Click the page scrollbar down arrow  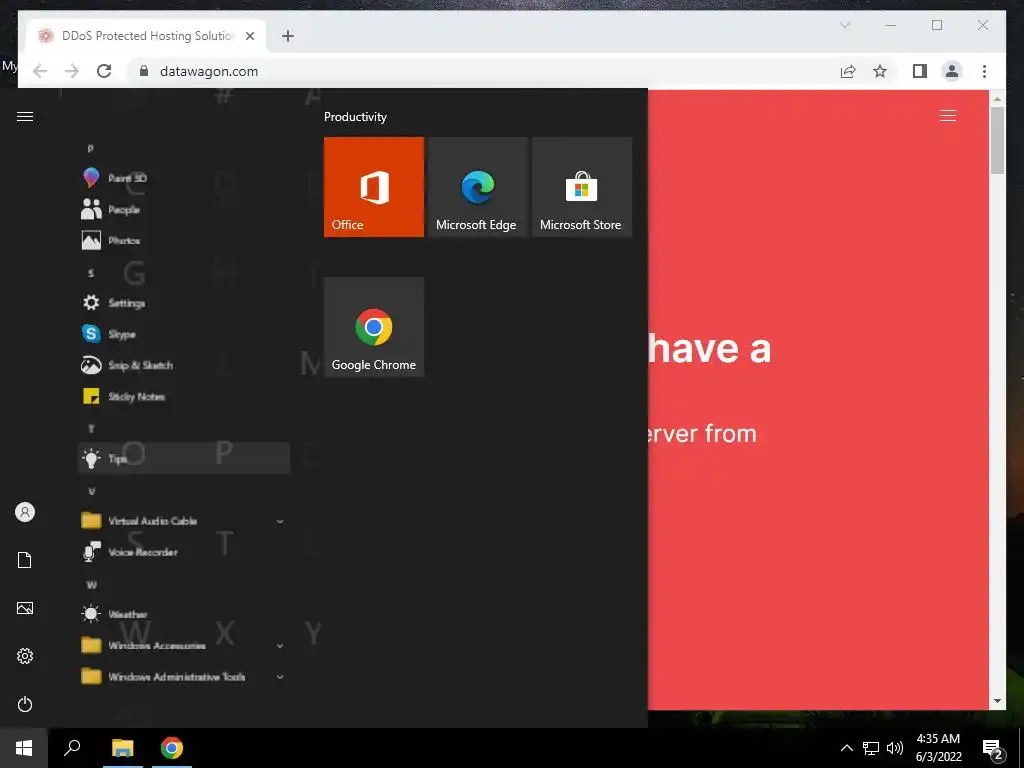pyautogui.click(x=997, y=701)
